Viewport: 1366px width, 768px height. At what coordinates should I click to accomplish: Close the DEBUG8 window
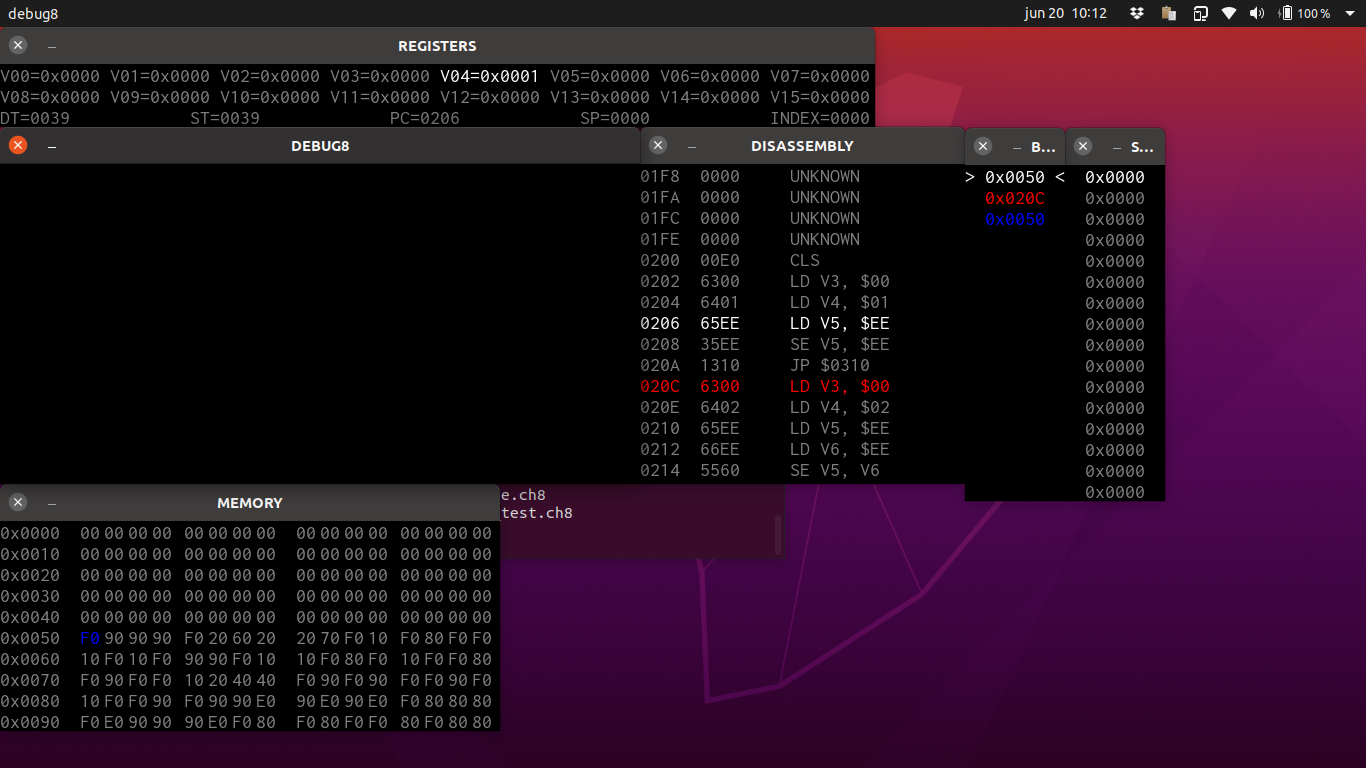tap(18, 145)
